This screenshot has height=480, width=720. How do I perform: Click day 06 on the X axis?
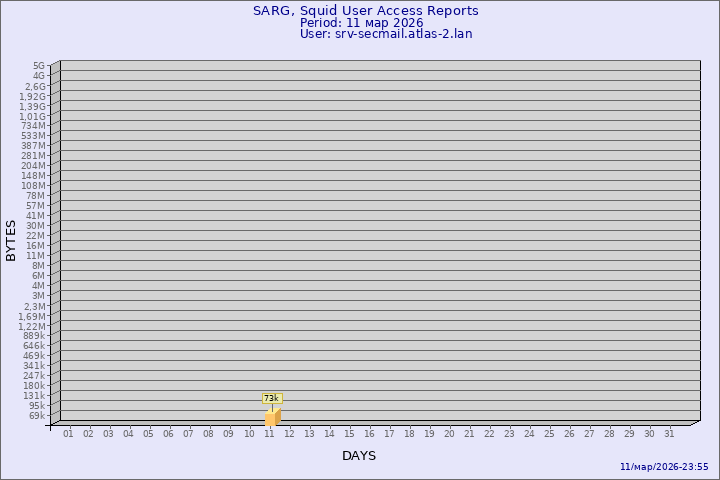pos(168,434)
